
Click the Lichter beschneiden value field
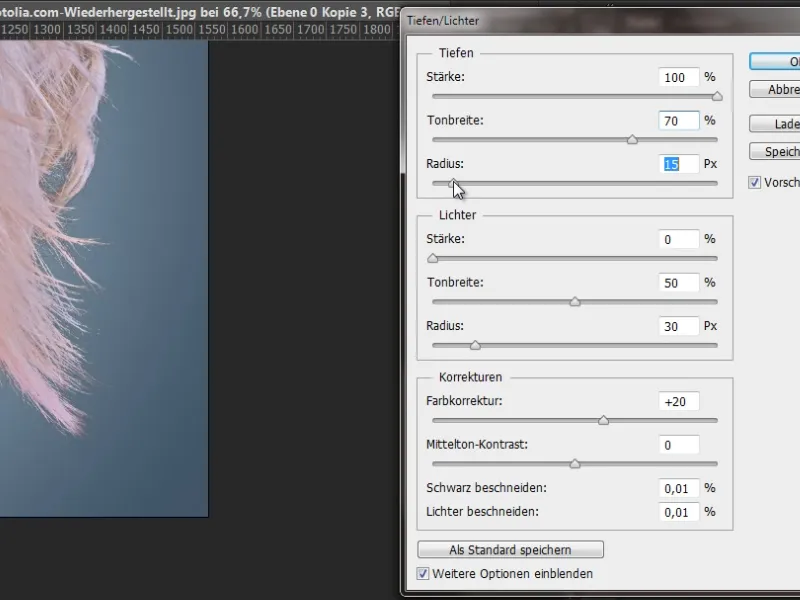[x=679, y=512]
